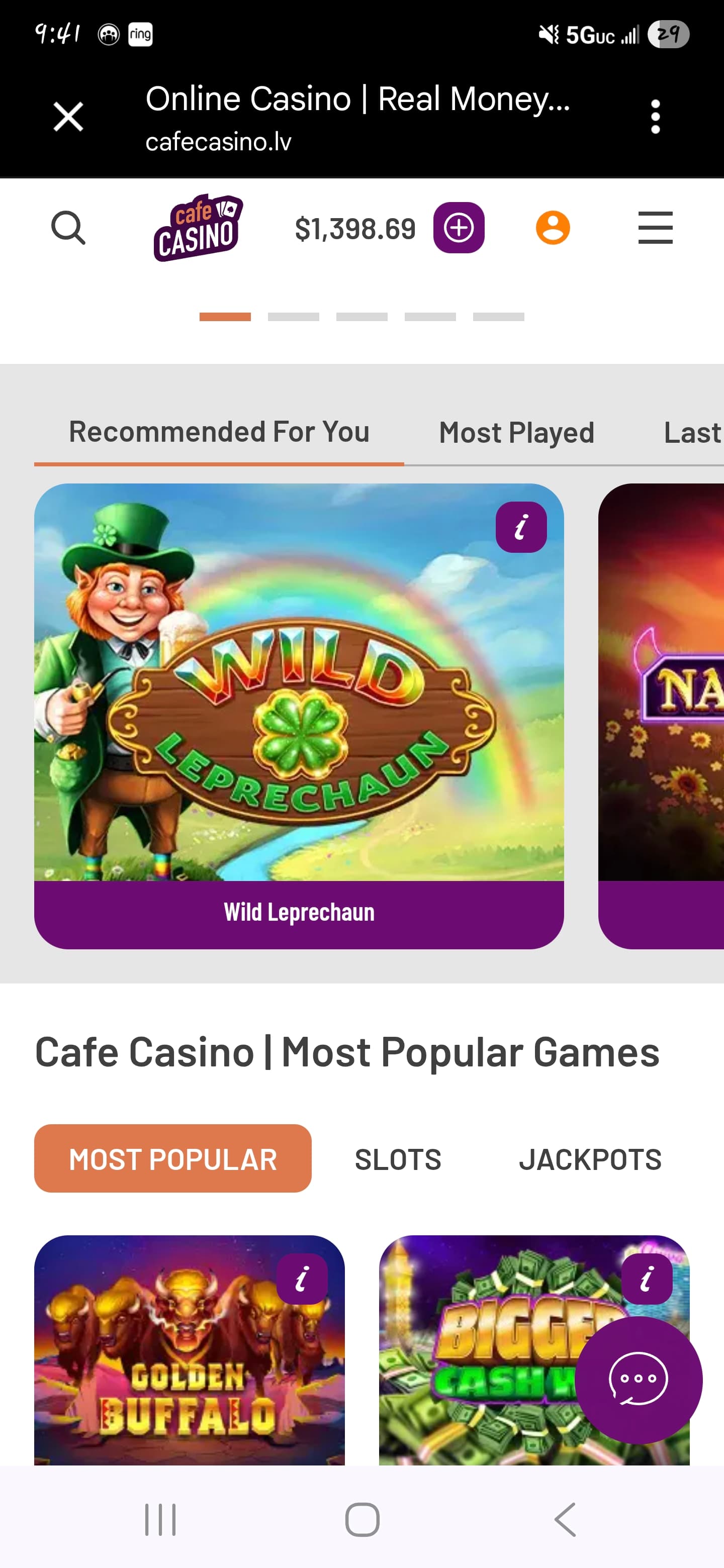Screen dimensions: 724x1568
Task: Jump to second carousel slide indicator
Action: point(294,317)
